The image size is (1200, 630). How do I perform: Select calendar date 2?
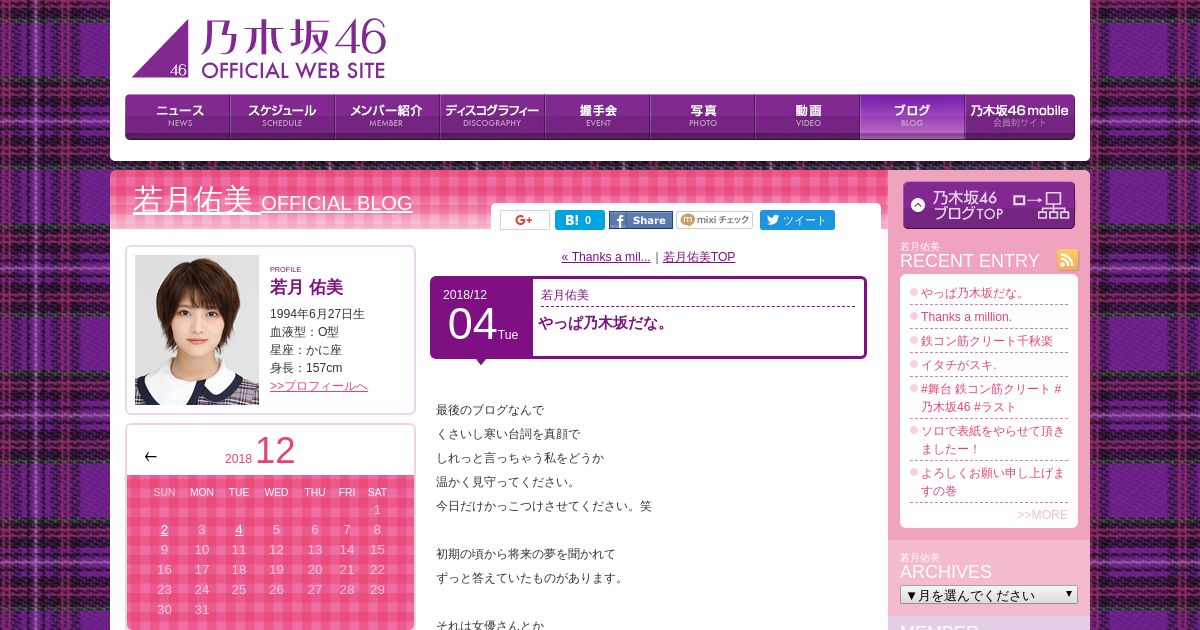(164, 530)
